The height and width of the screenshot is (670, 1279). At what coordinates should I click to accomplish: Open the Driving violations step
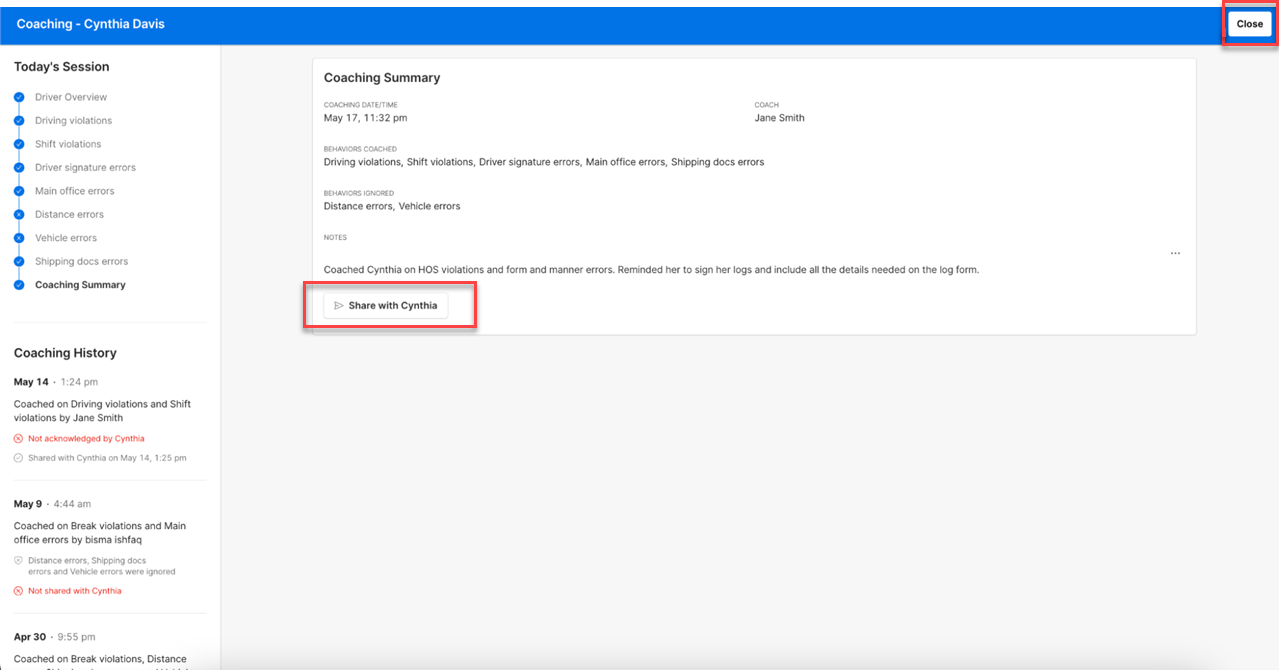pyautogui.click(x=73, y=121)
